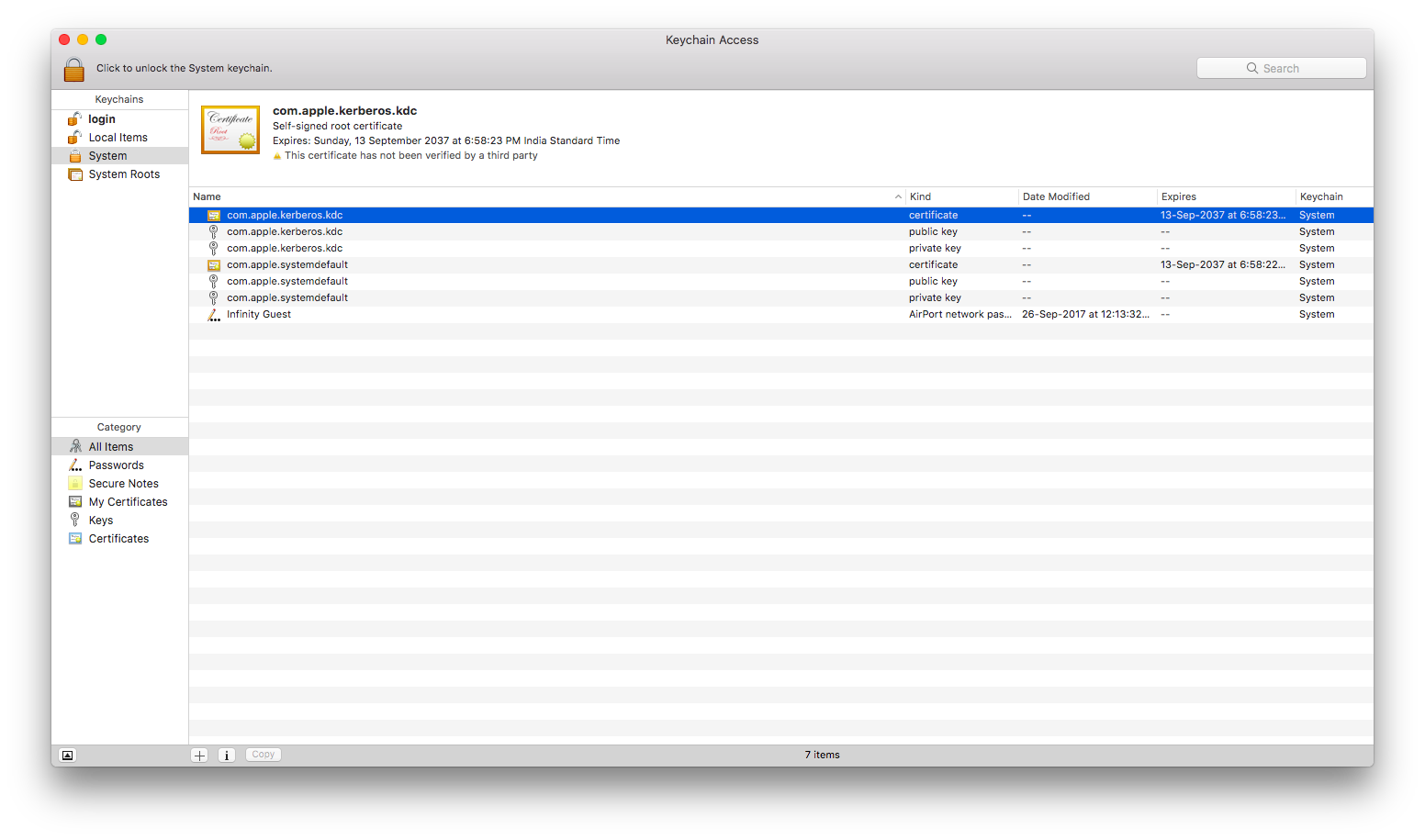Select the com.apple.systemdefault public key name
This screenshot has height=840, width=1425.
tap(287, 282)
